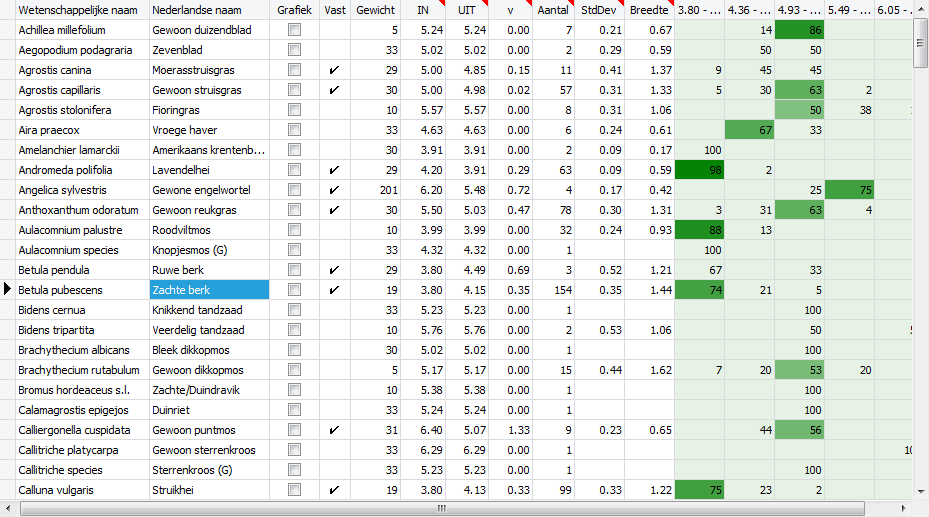Toggle the Grafiek checkbox for Bromus hordeaceus s.l.
Screen dimensions: 929x517
click(x=294, y=390)
